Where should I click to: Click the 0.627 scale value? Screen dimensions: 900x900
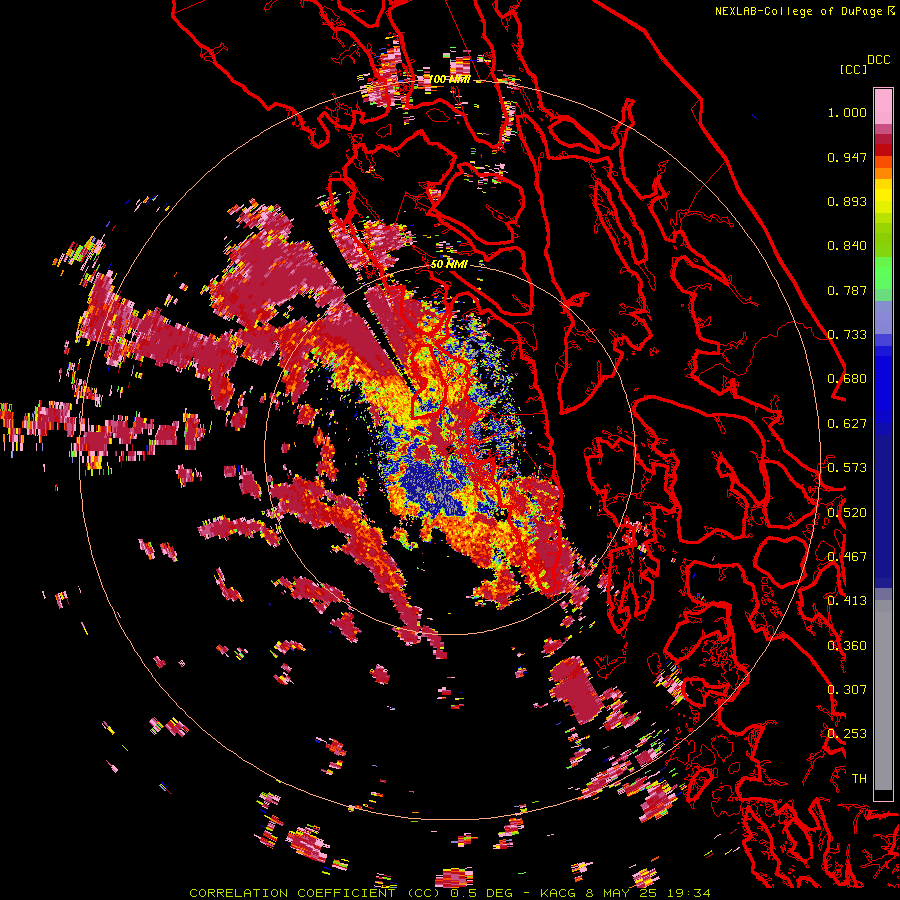pos(847,424)
